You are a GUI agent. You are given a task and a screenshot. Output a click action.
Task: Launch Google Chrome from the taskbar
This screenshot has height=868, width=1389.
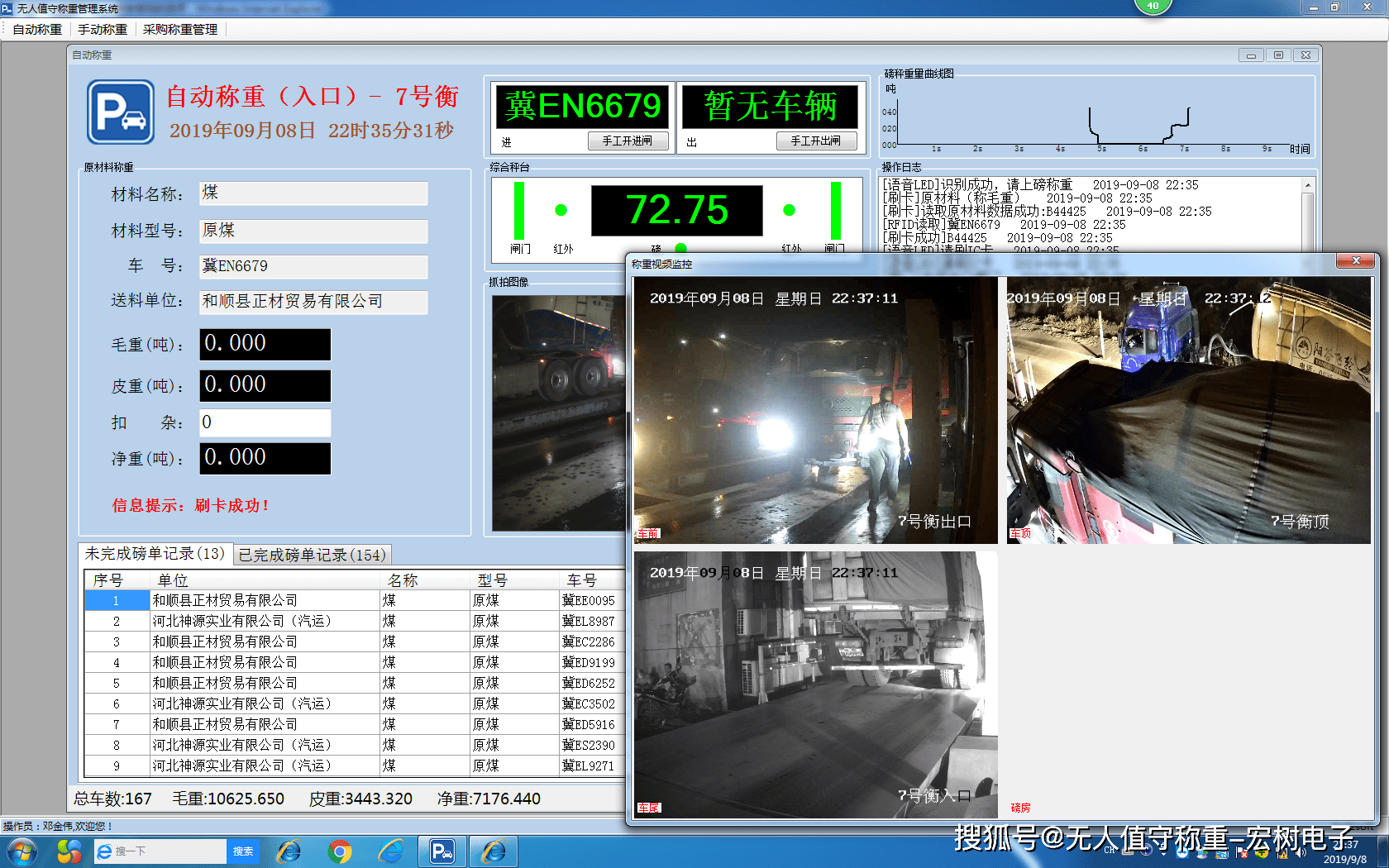[x=340, y=851]
